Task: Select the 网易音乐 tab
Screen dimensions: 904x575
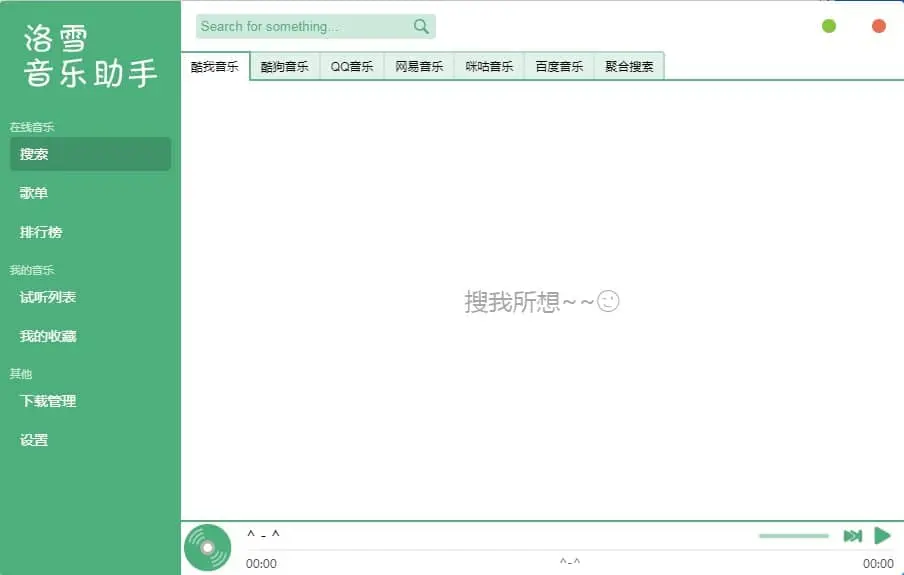Action: pos(419,66)
